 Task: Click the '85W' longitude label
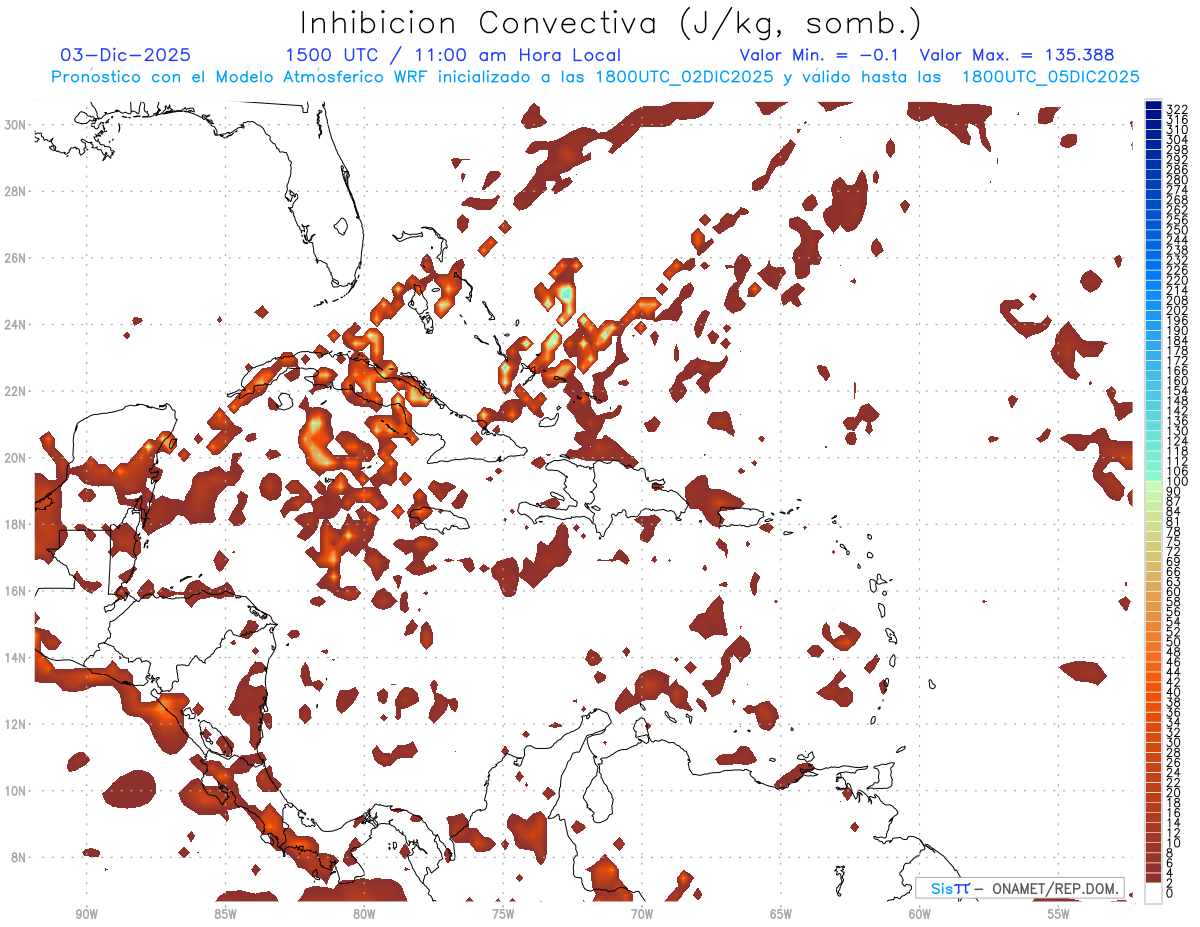tap(225, 914)
